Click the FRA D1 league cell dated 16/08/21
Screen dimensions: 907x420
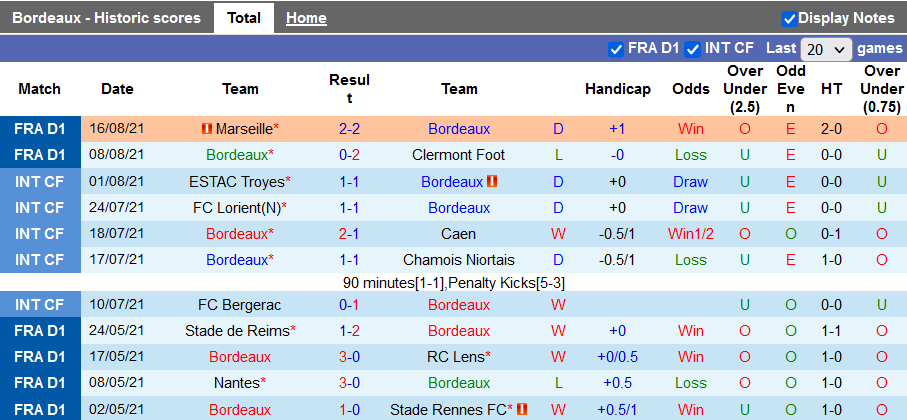pyautogui.click(x=41, y=129)
